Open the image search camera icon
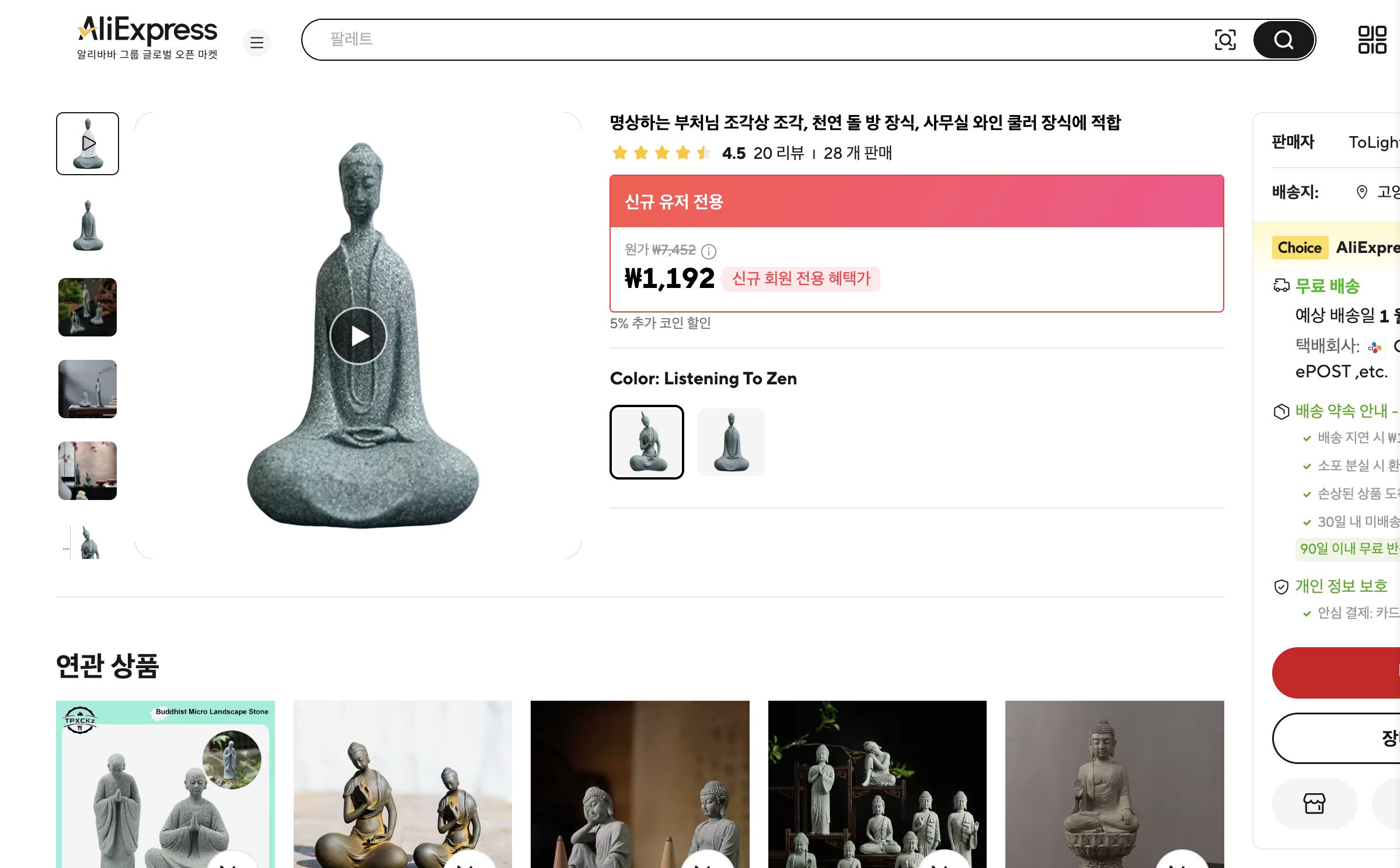The width and height of the screenshot is (1400, 868). pyautogui.click(x=1226, y=40)
